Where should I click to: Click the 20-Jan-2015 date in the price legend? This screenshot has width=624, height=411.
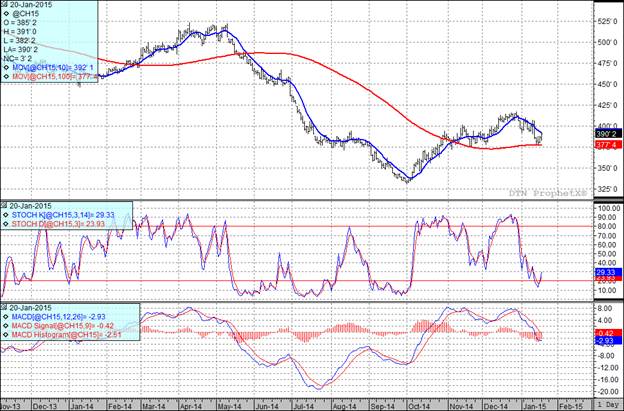[30, 4]
